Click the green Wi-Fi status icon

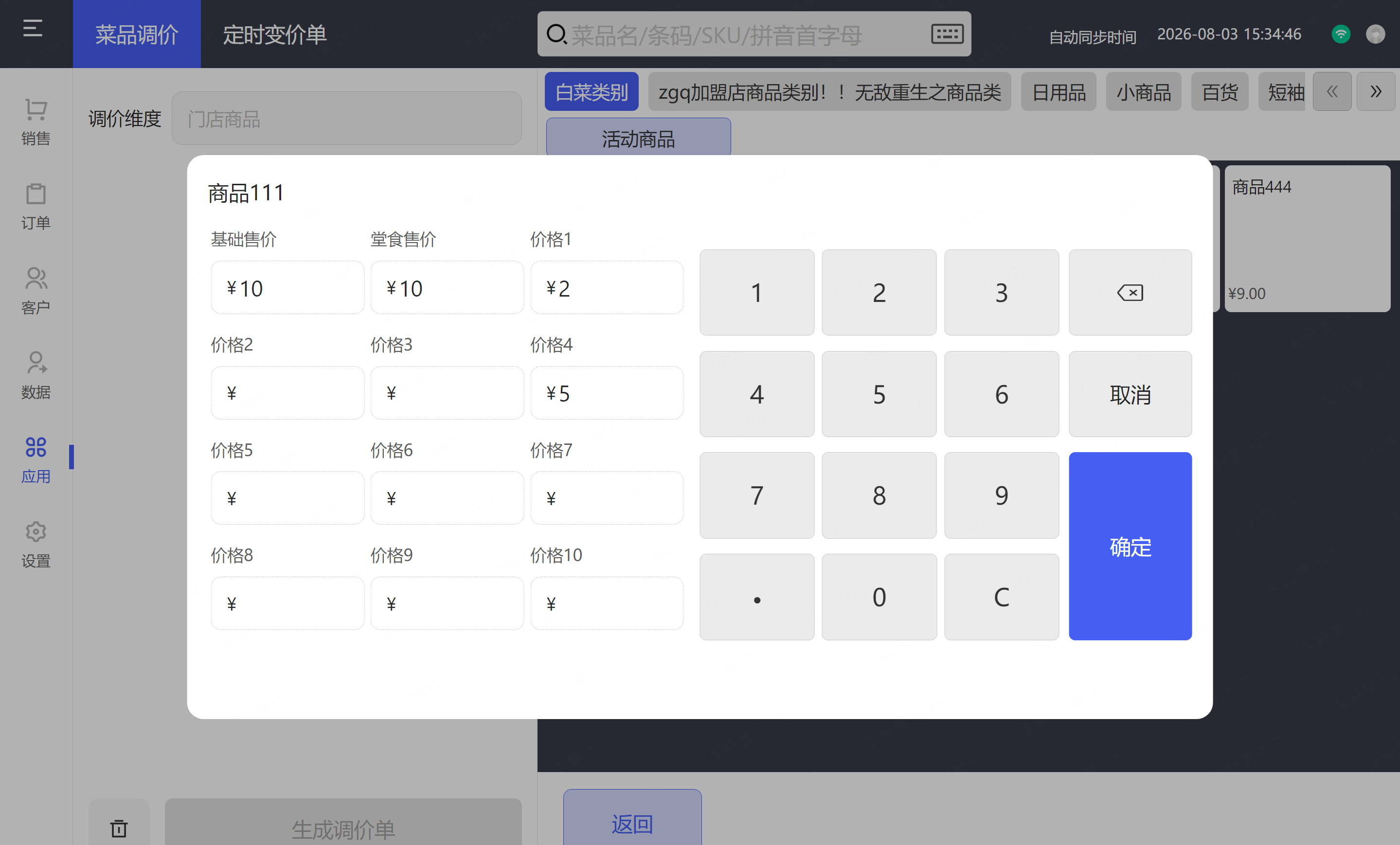[x=1341, y=34]
